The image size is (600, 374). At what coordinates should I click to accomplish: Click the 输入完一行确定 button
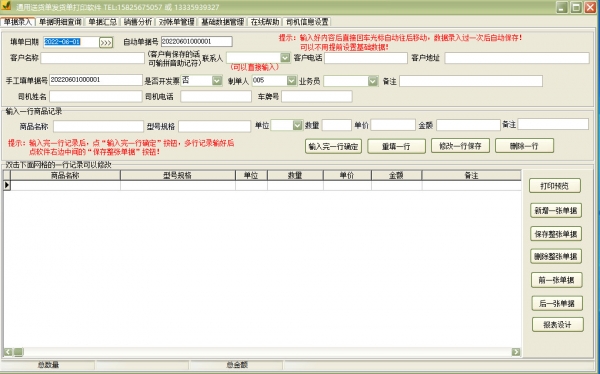333,146
